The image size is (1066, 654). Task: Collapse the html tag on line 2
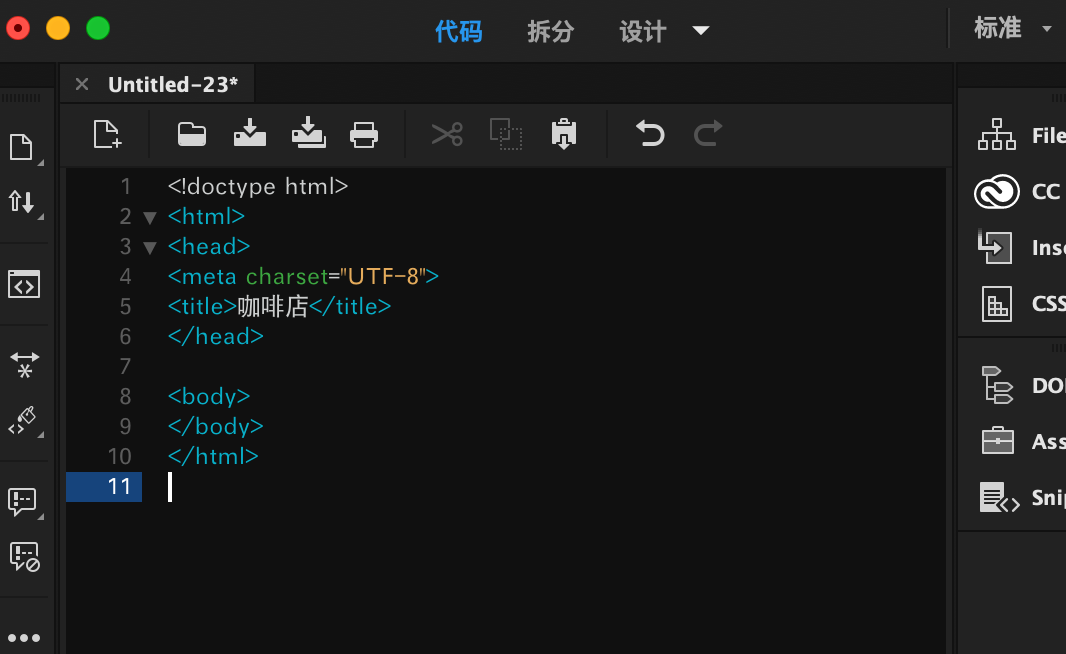(150, 218)
